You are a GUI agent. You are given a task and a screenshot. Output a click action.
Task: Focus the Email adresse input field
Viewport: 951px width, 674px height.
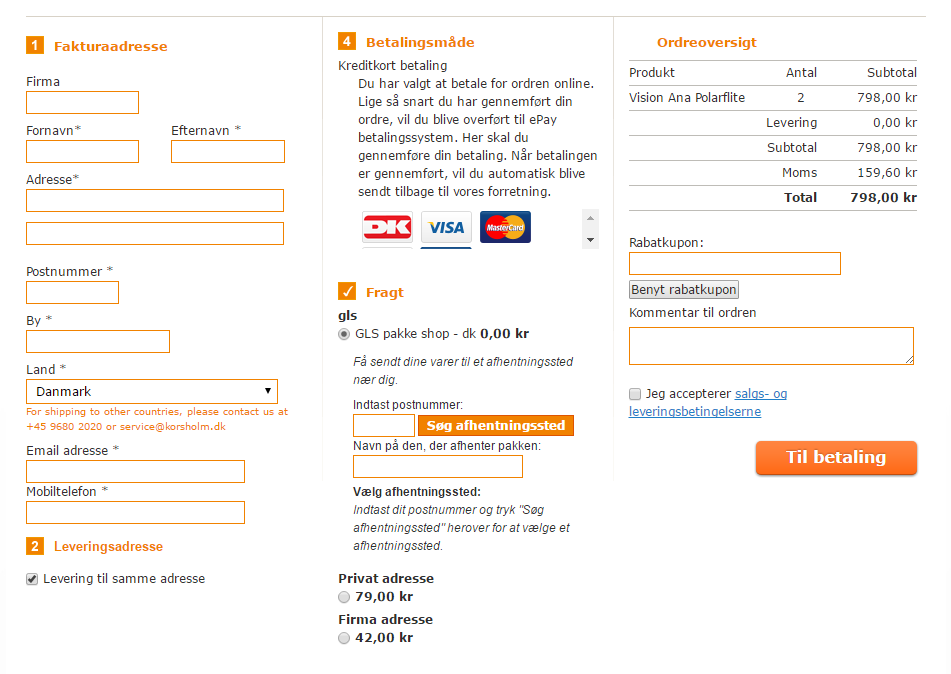click(x=135, y=472)
